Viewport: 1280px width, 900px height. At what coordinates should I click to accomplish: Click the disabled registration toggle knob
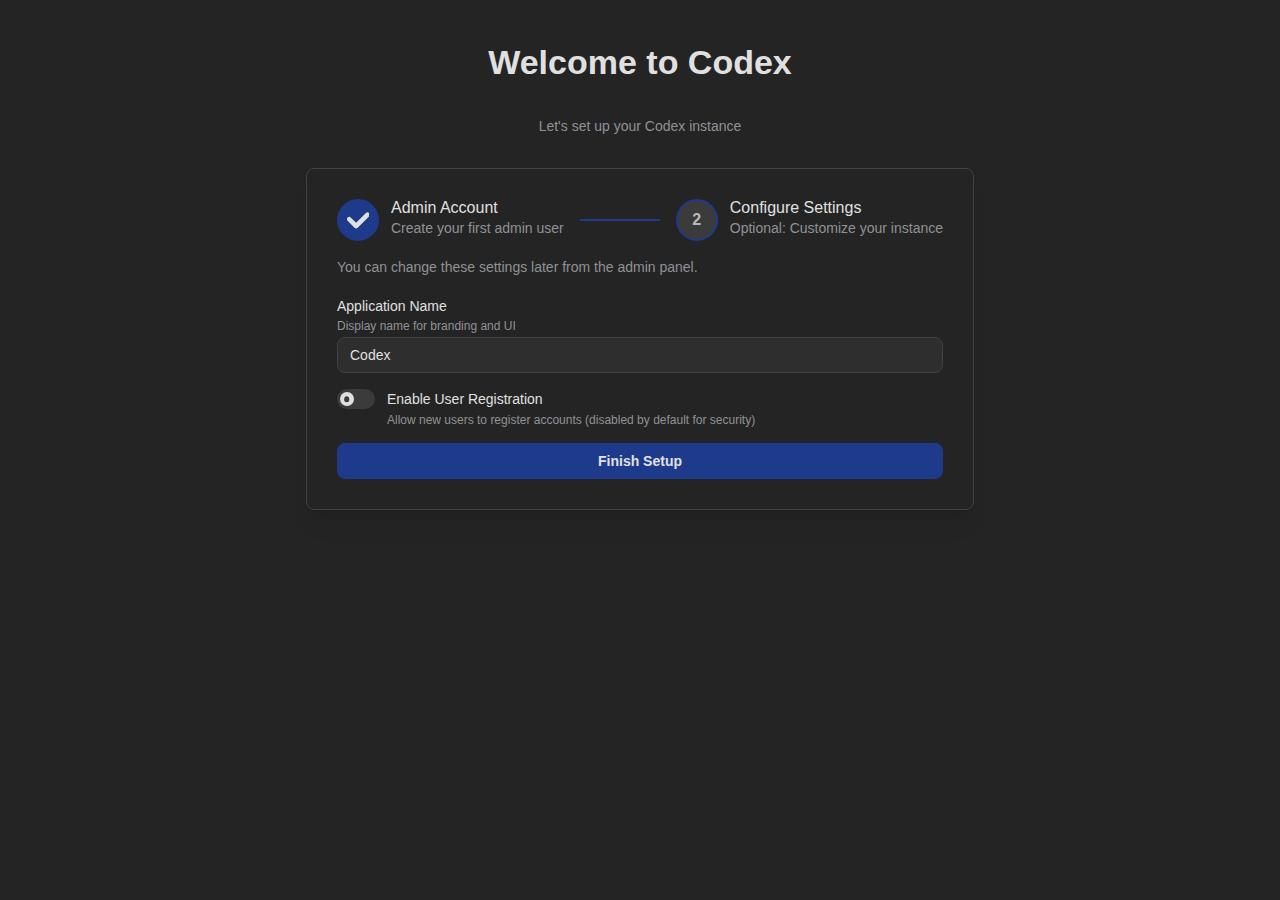[348, 398]
